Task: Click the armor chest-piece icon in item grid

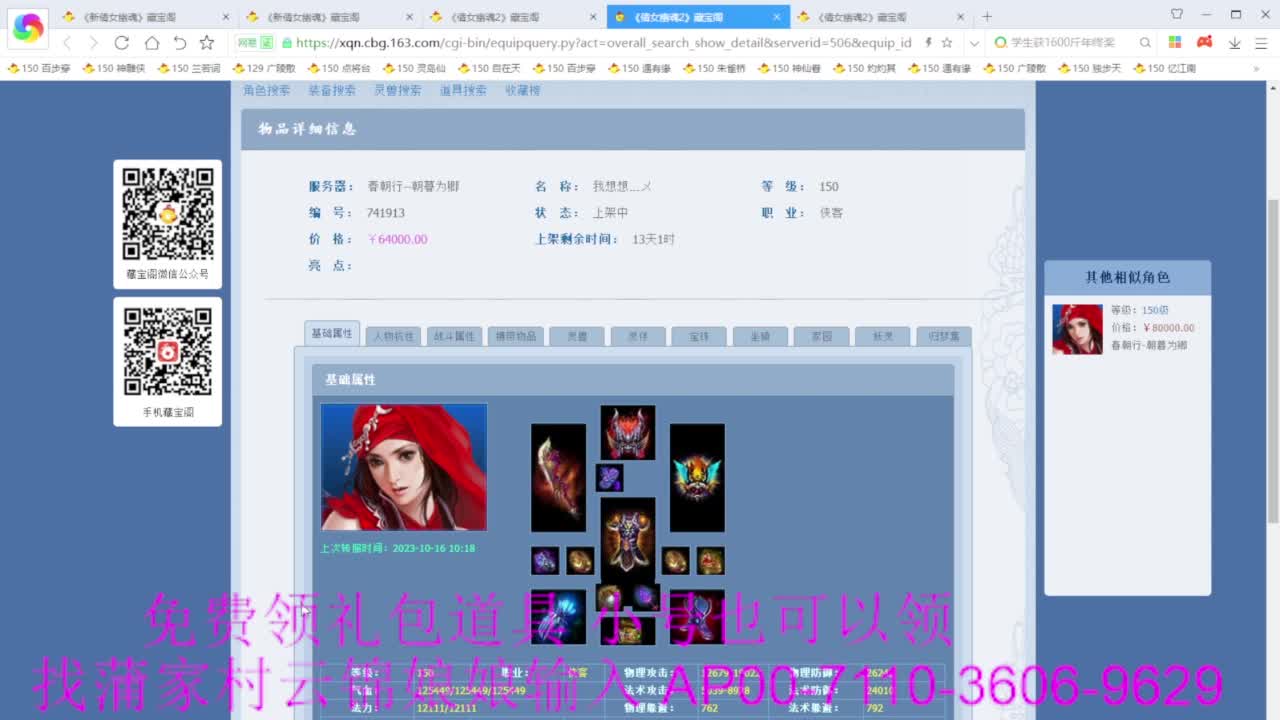Action: (x=627, y=540)
